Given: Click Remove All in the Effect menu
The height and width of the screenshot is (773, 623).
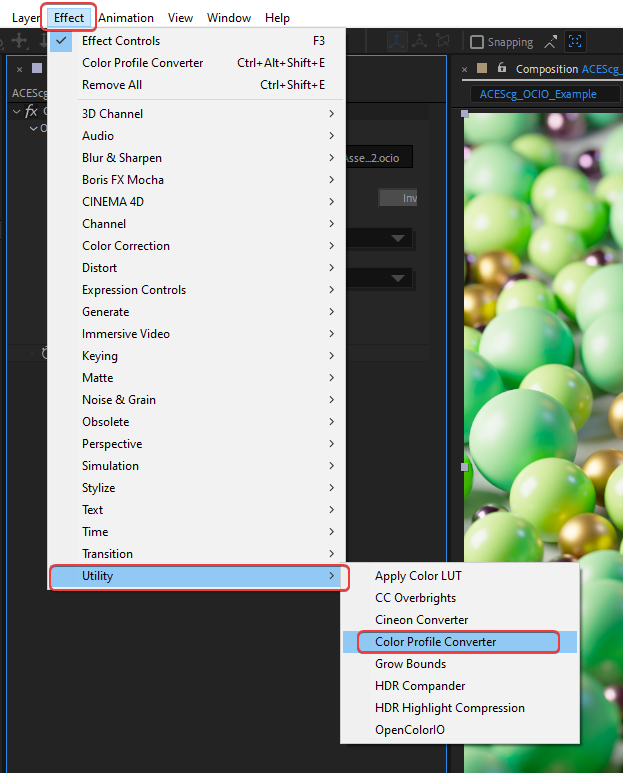Looking at the screenshot, I should tap(112, 85).
